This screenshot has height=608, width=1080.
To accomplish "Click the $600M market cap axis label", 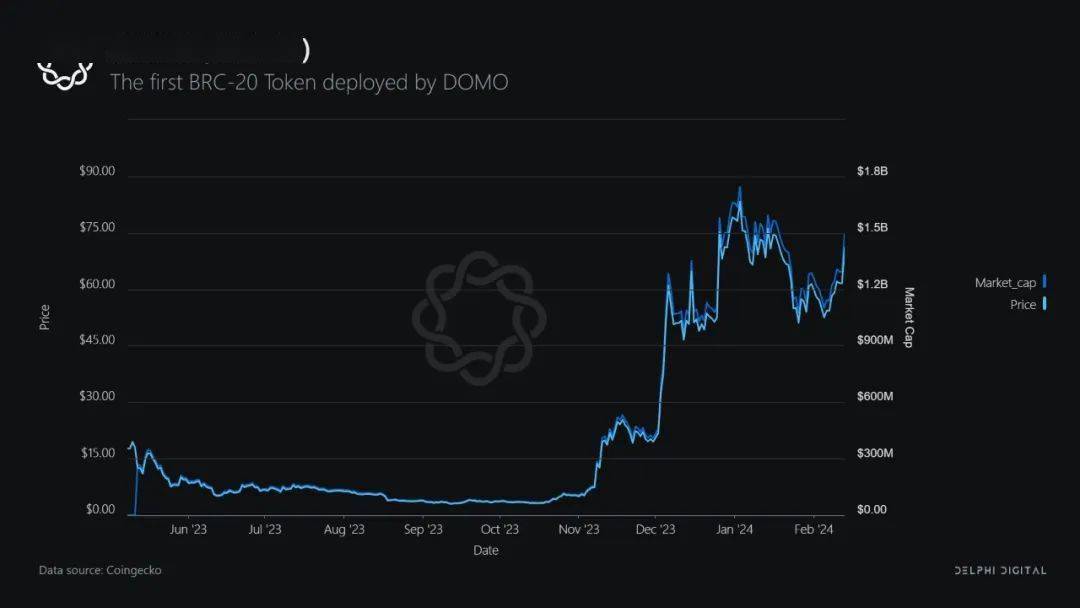I will [875, 396].
